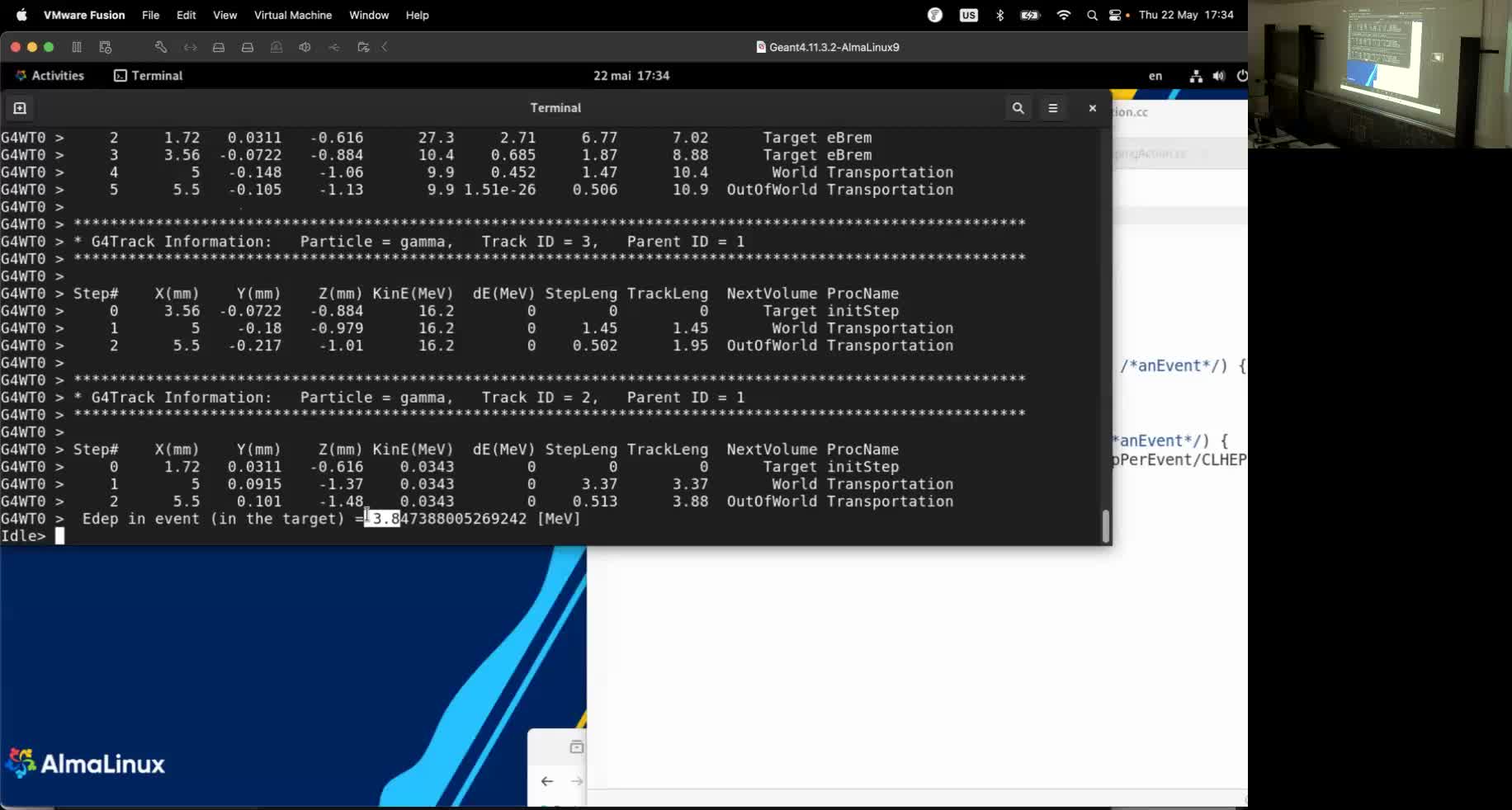Open the VMware snapshot icon

105,47
